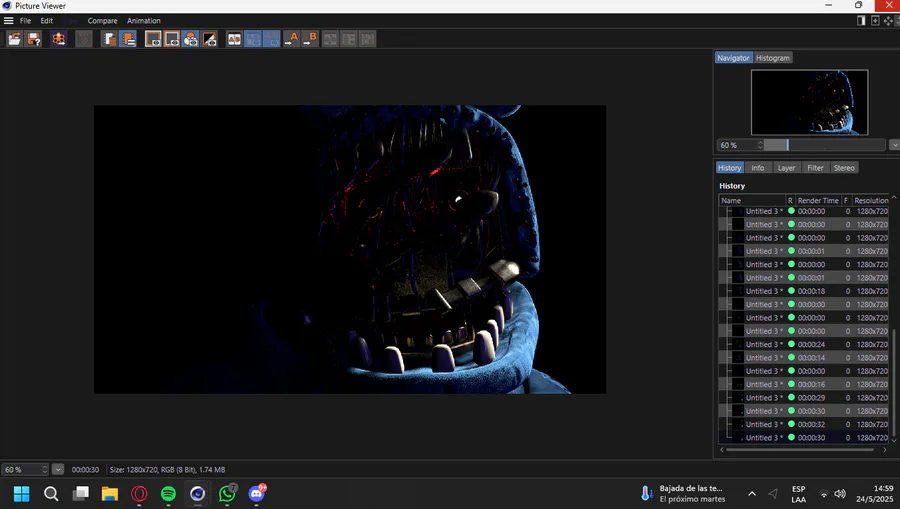This screenshot has height=509, width=900.
Task: Click the green status dot in the 00:00:32 row
Action: [x=791, y=424]
